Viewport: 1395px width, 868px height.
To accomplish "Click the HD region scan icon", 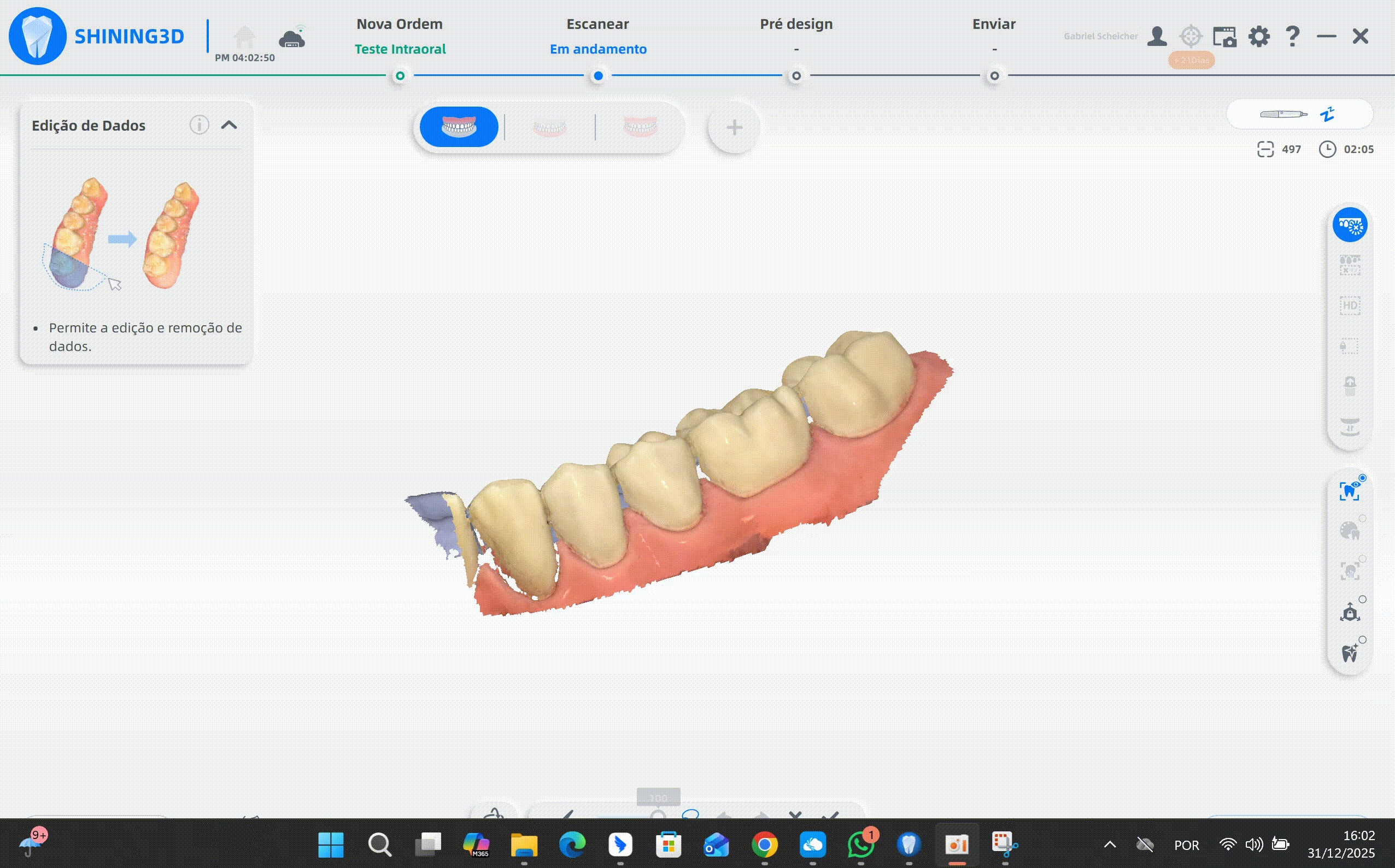I will pos(1350,306).
